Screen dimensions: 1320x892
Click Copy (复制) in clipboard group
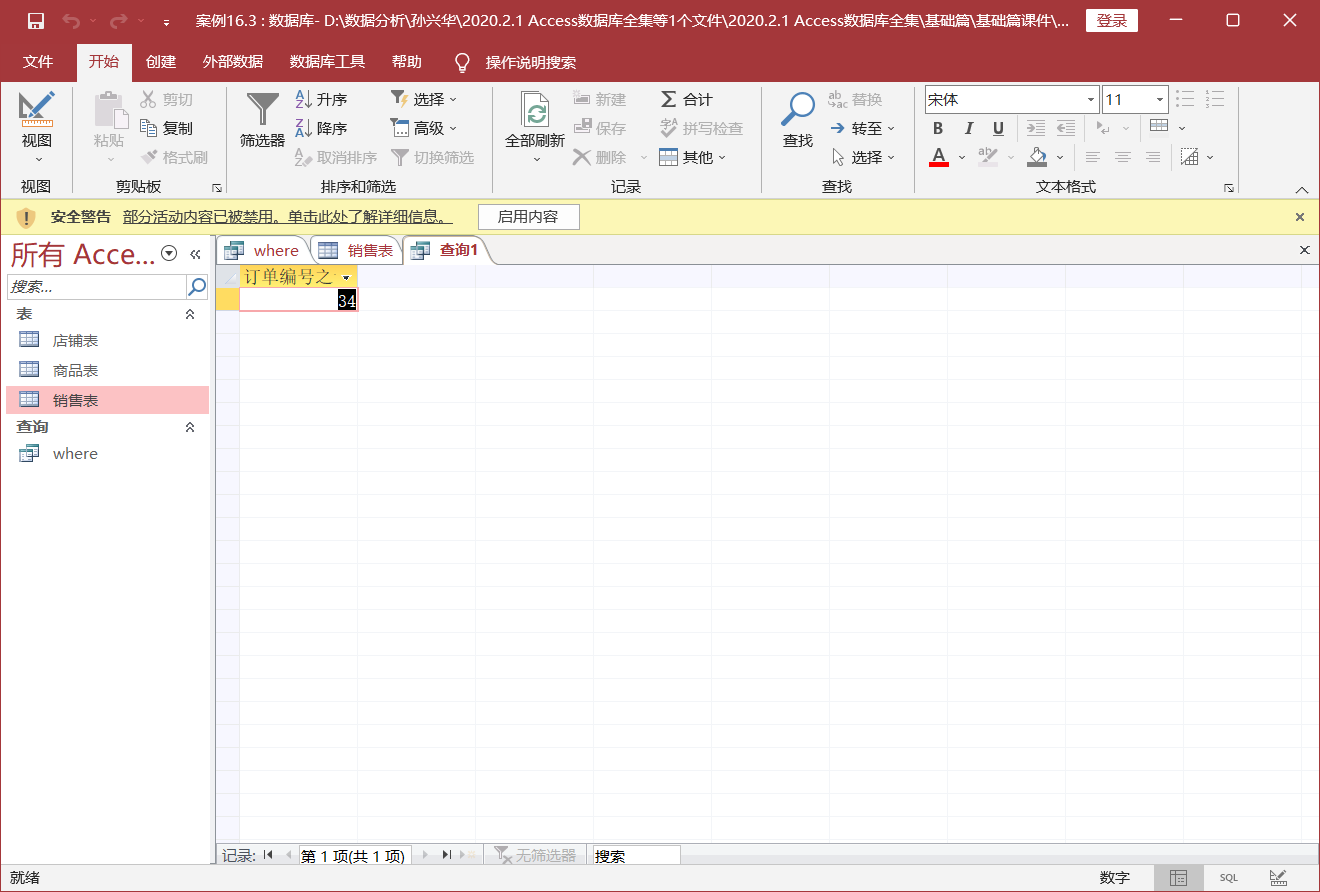pyautogui.click(x=166, y=128)
